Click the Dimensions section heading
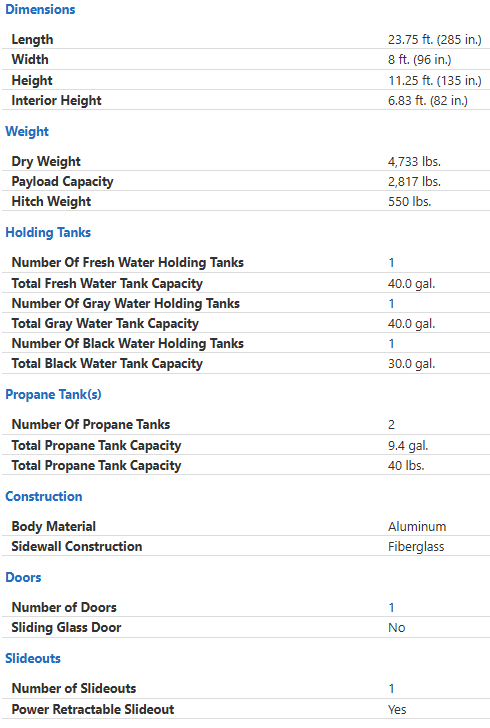The height and width of the screenshot is (728, 490). pyautogui.click(x=40, y=9)
